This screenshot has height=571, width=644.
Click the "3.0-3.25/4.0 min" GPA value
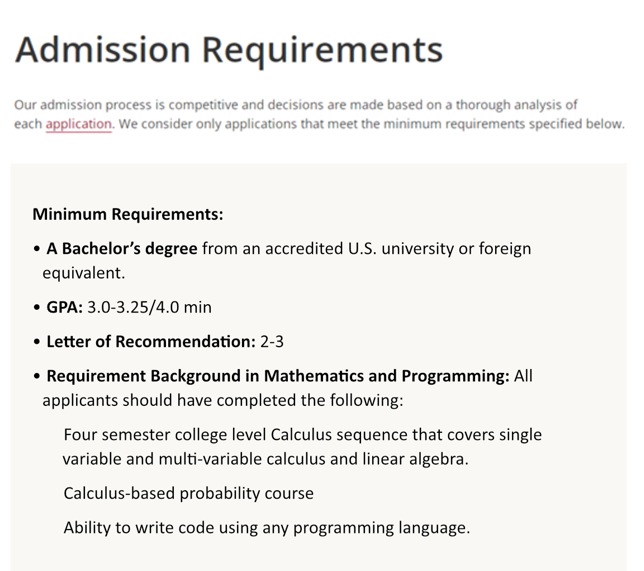pyautogui.click(x=149, y=307)
